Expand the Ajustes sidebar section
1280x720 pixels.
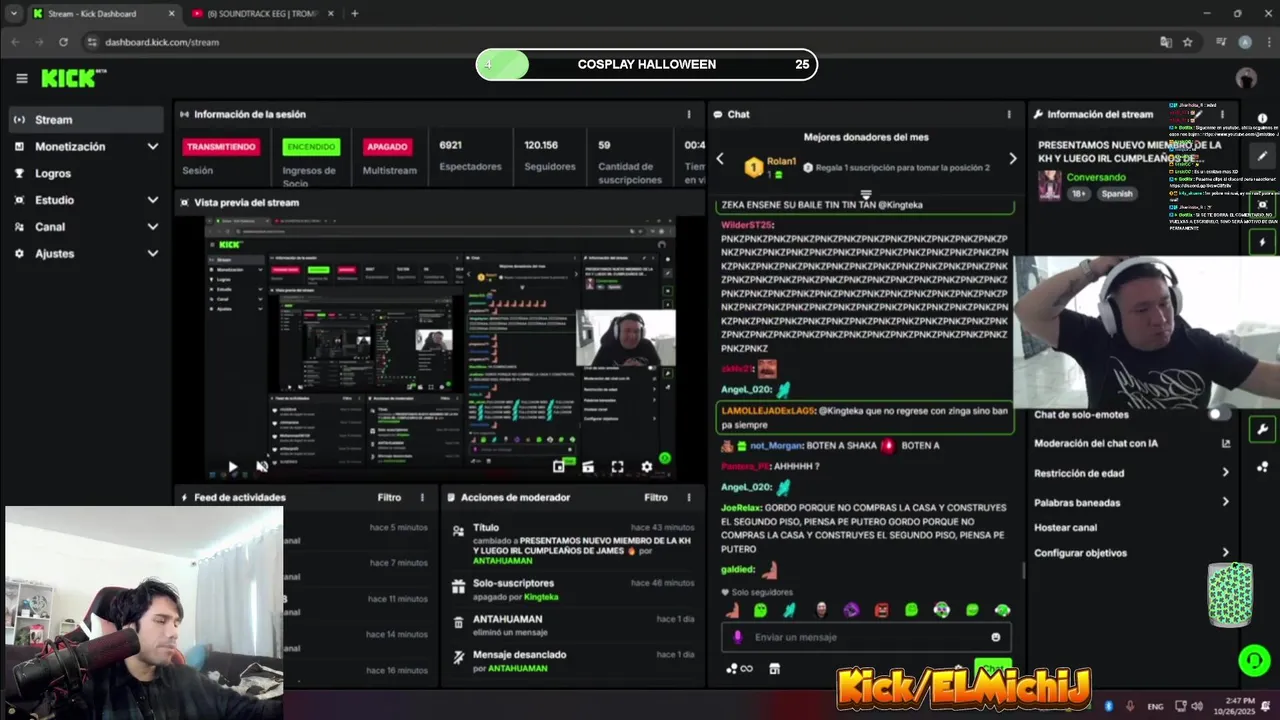[x=152, y=254]
